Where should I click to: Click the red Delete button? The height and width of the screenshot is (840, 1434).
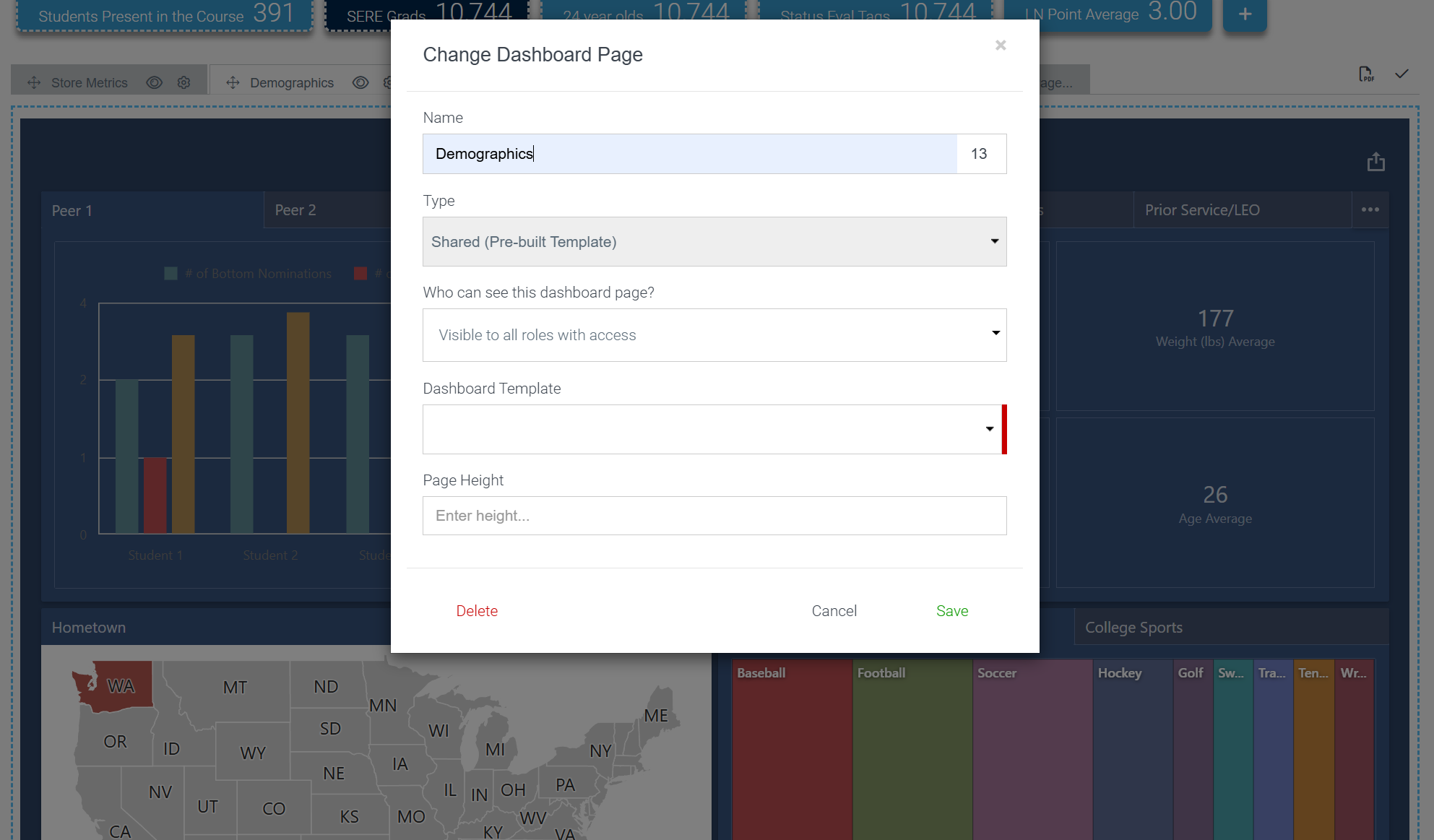(477, 611)
